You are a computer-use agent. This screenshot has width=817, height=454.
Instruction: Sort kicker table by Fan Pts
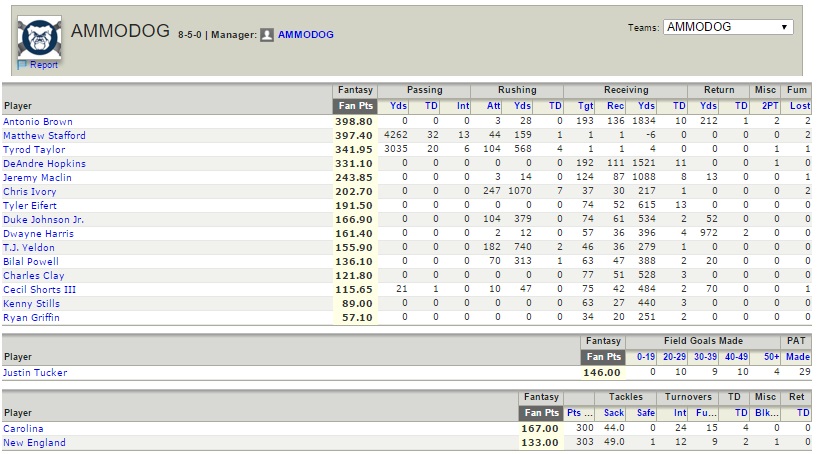click(603, 357)
